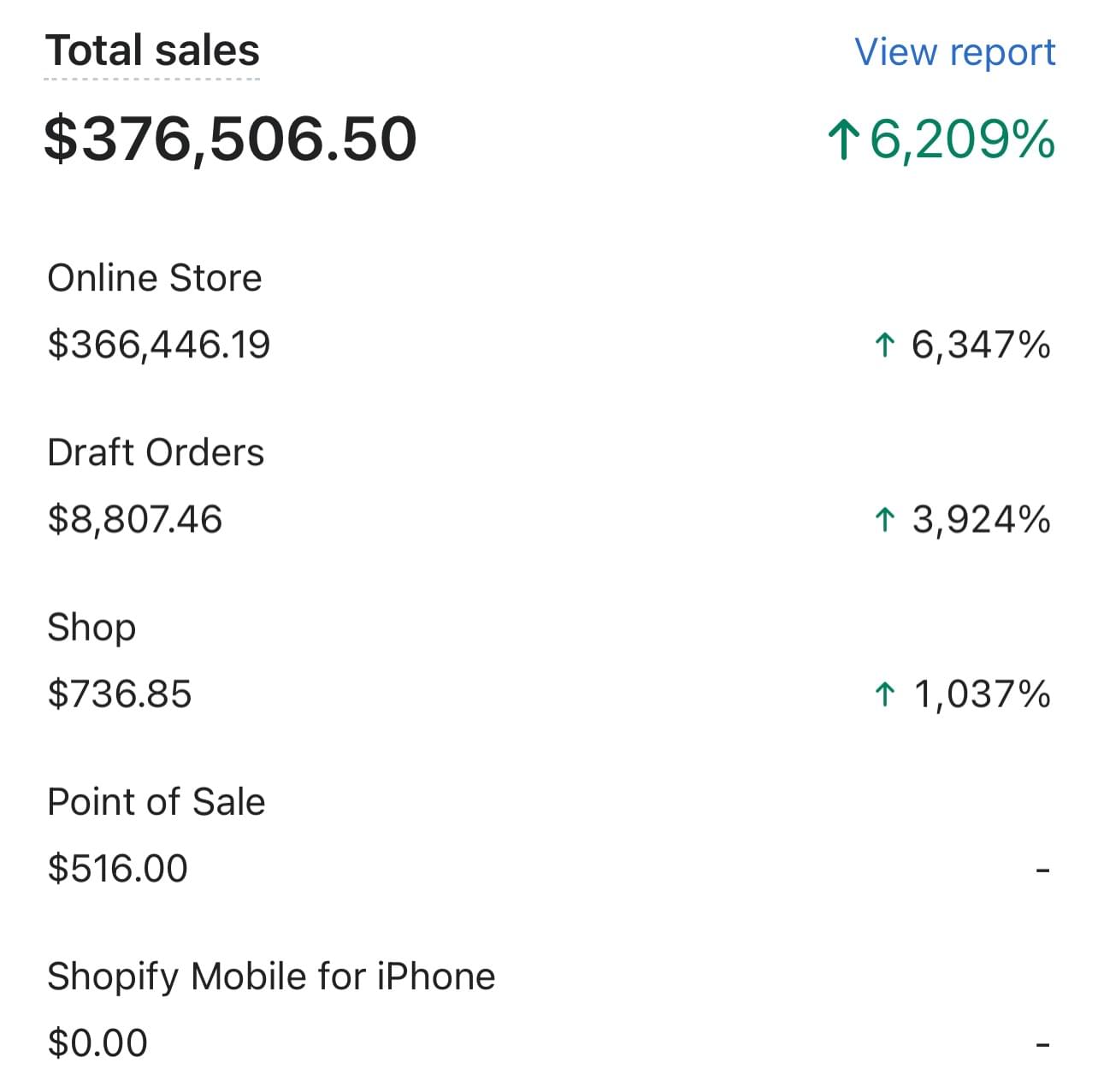Click the 1,037% Shop percentage
The width and height of the screenshot is (1098, 1092).
click(x=982, y=694)
